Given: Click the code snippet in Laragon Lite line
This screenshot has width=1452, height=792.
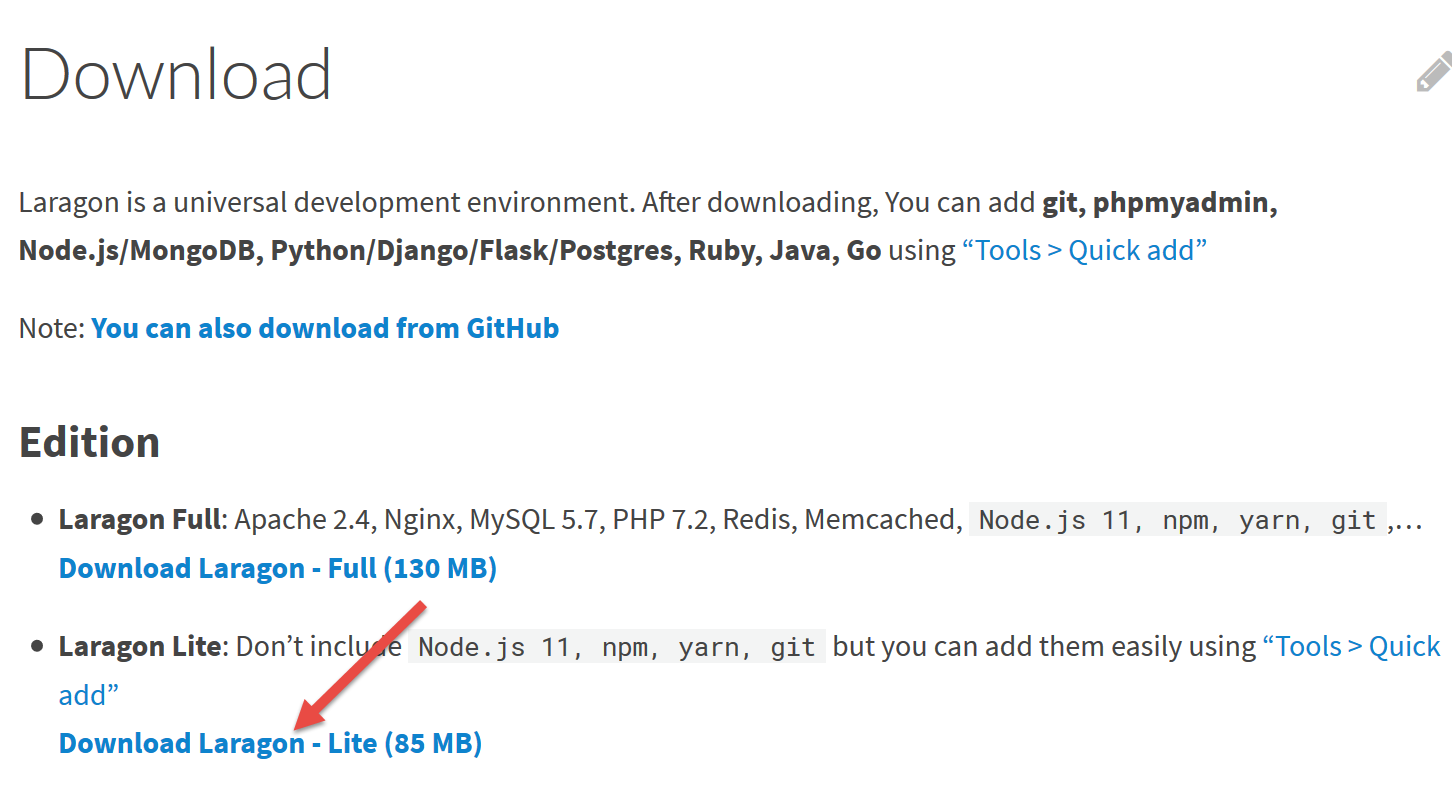Looking at the screenshot, I should pyautogui.click(x=616, y=647).
